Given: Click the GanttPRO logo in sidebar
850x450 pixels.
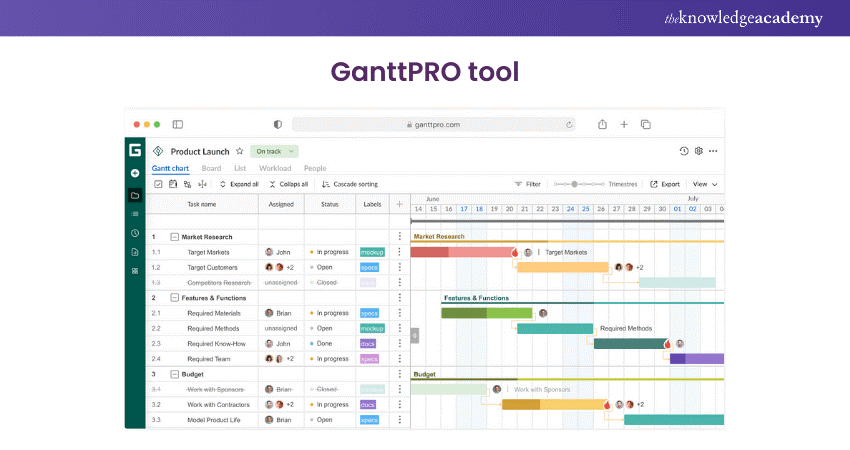Looking at the screenshot, I should pos(135,150).
